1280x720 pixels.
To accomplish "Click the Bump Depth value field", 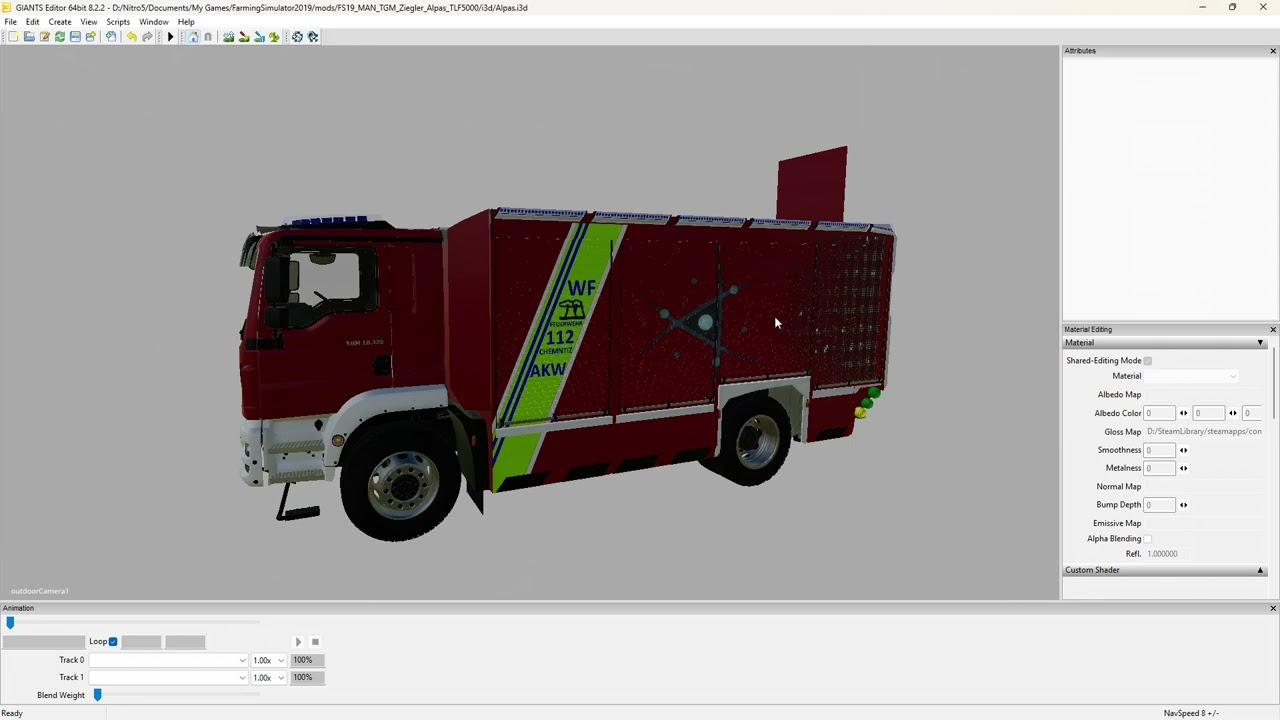I will tap(1160, 505).
